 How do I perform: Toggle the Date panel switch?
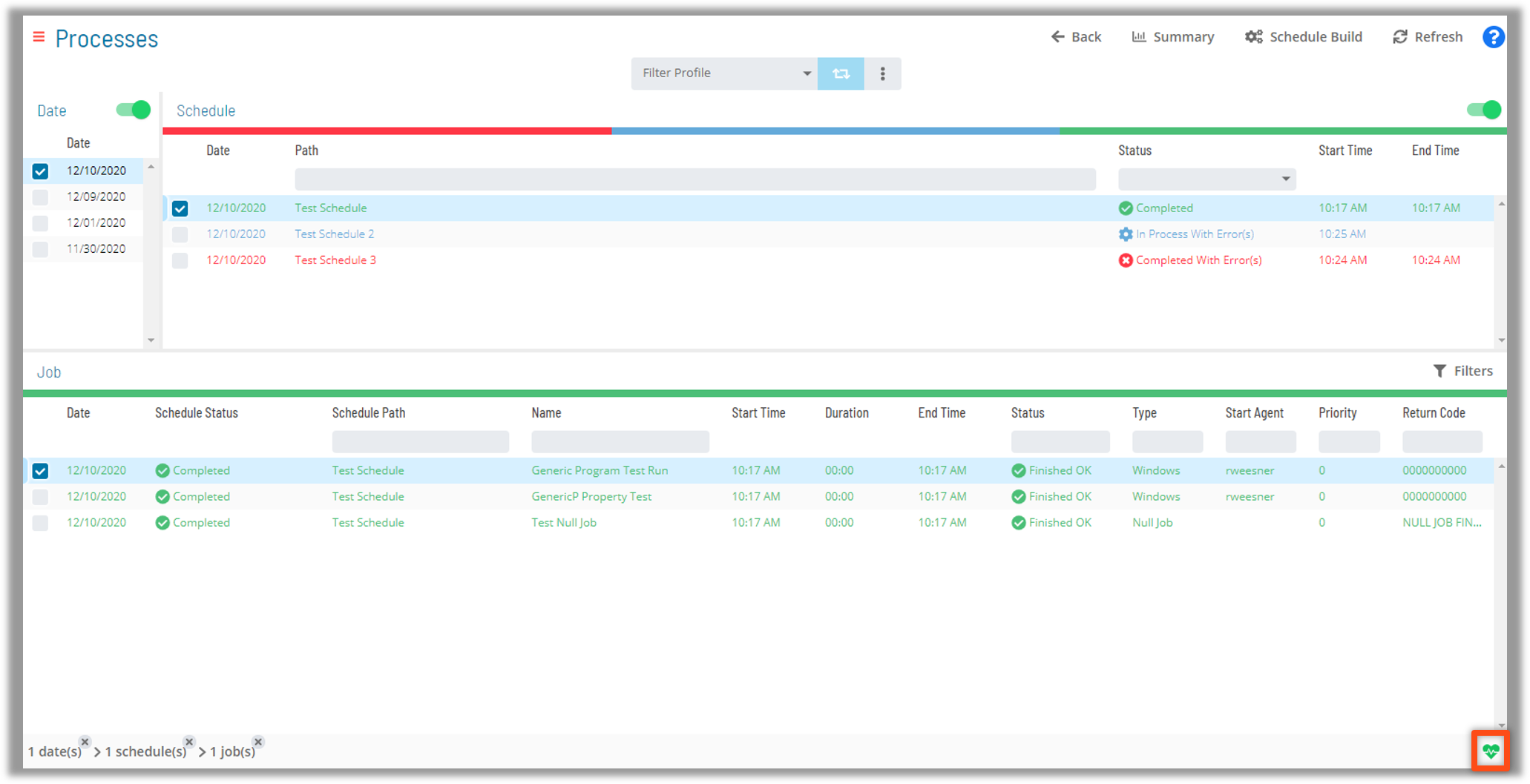tap(131, 109)
